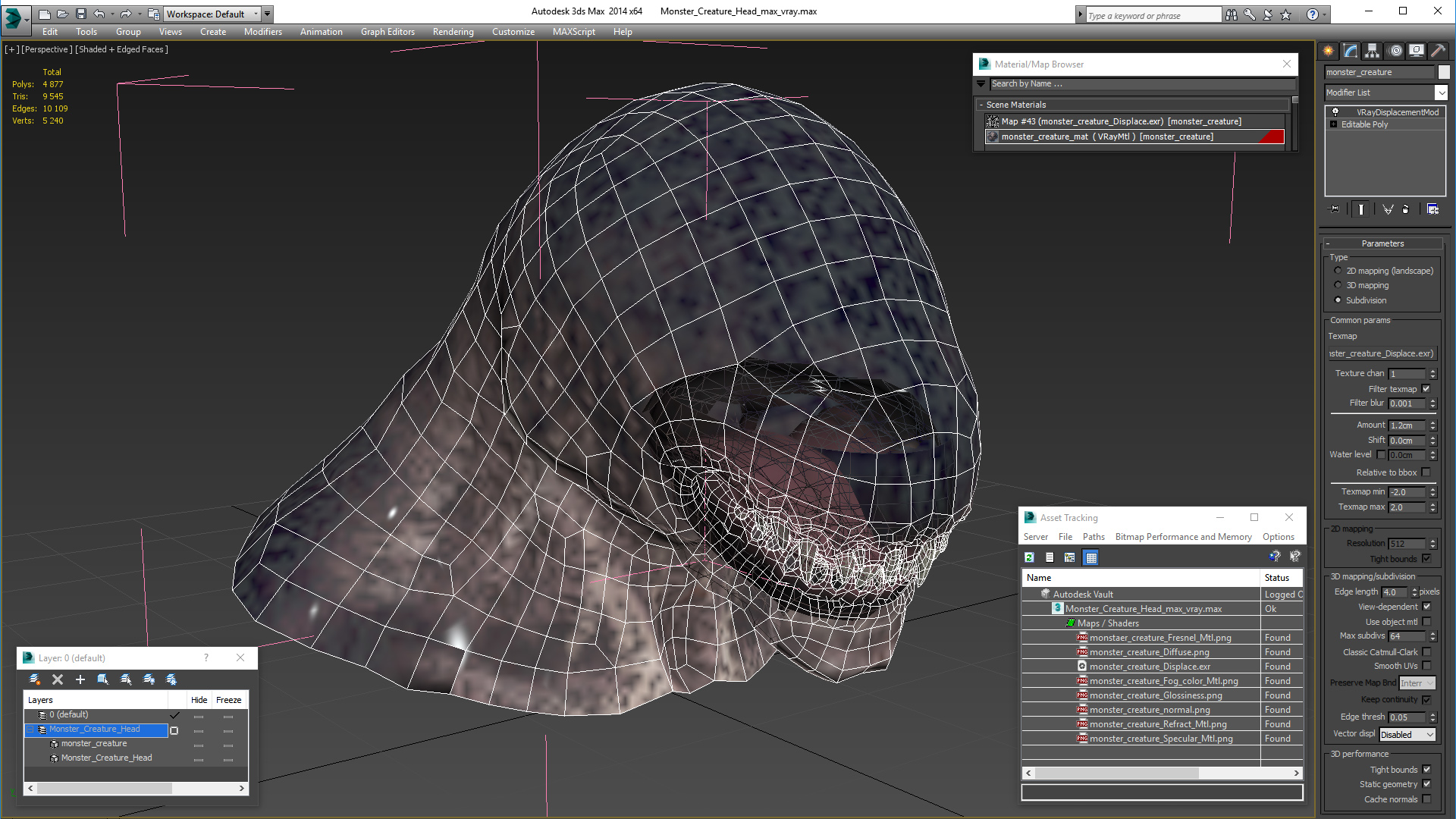Click Status Log icon in Asset Tracking
The width and height of the screenshot is (1456, 819).
[1050, 557]
